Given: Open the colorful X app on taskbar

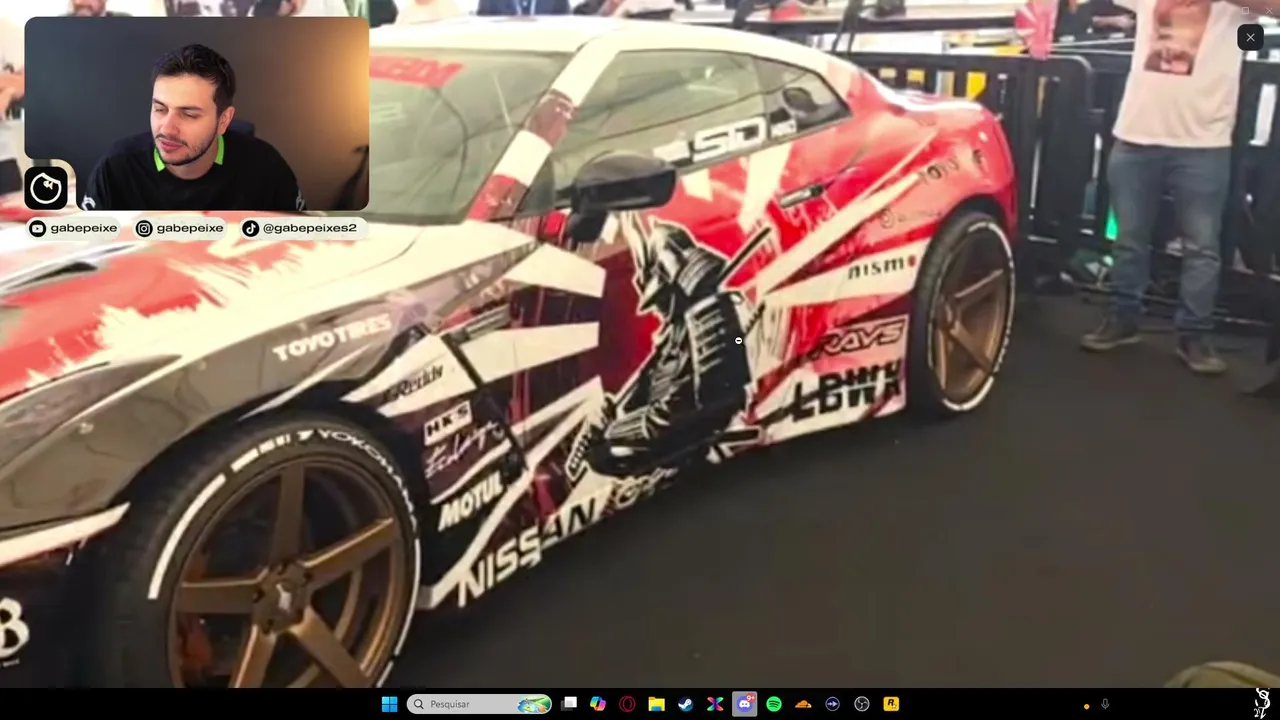Looking at the screenshot, I should click(x=715, y=704).
